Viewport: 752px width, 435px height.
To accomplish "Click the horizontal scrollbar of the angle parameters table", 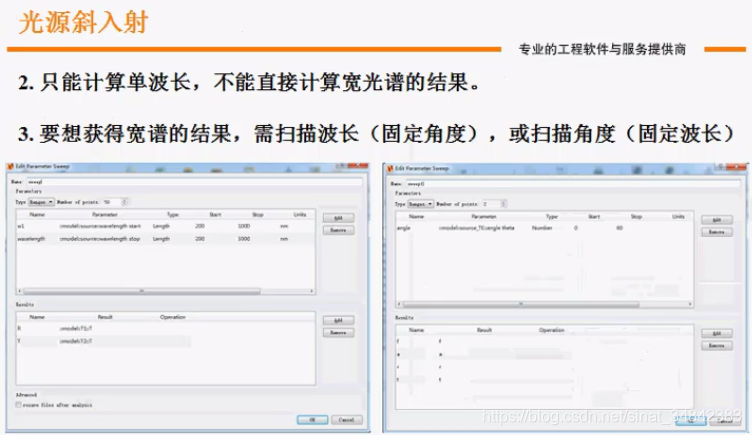I will pyautogui.click(x=520, y=304).
